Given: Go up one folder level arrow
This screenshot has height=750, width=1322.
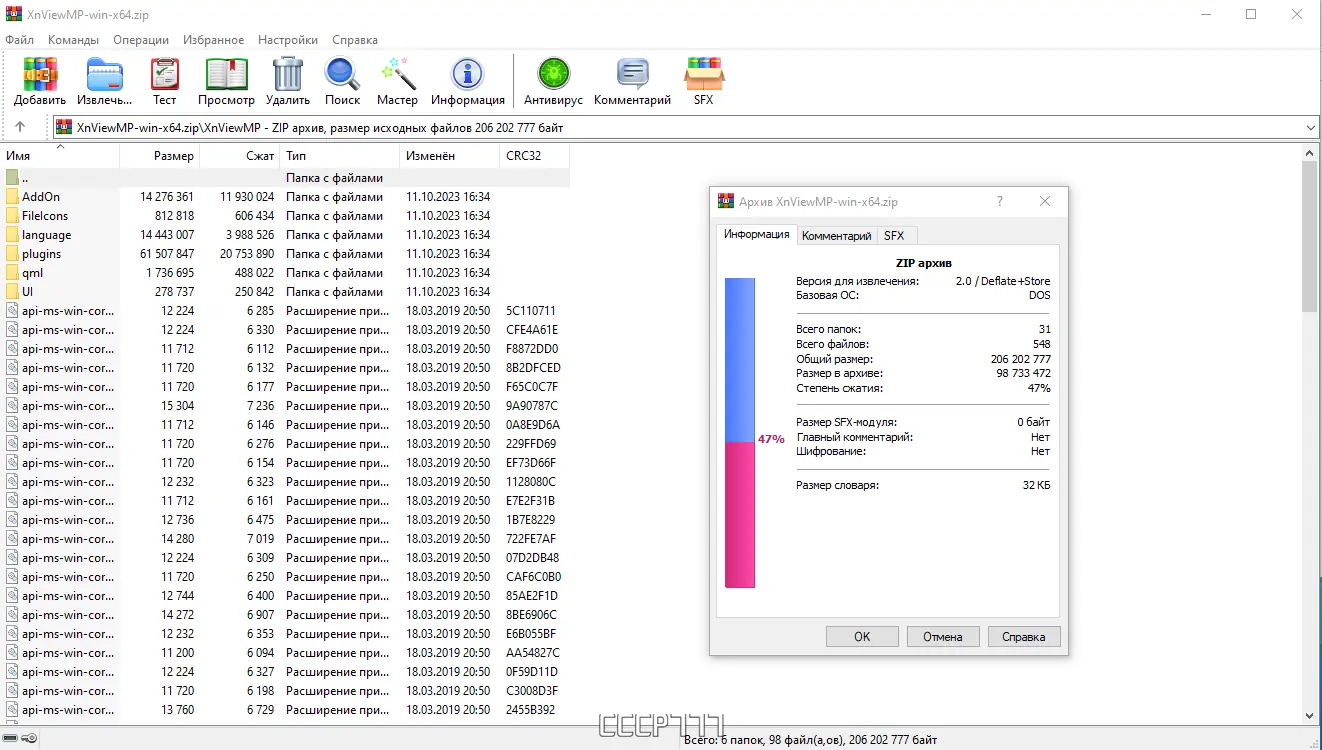Looking at the screenshot, I should coord(20,128).
